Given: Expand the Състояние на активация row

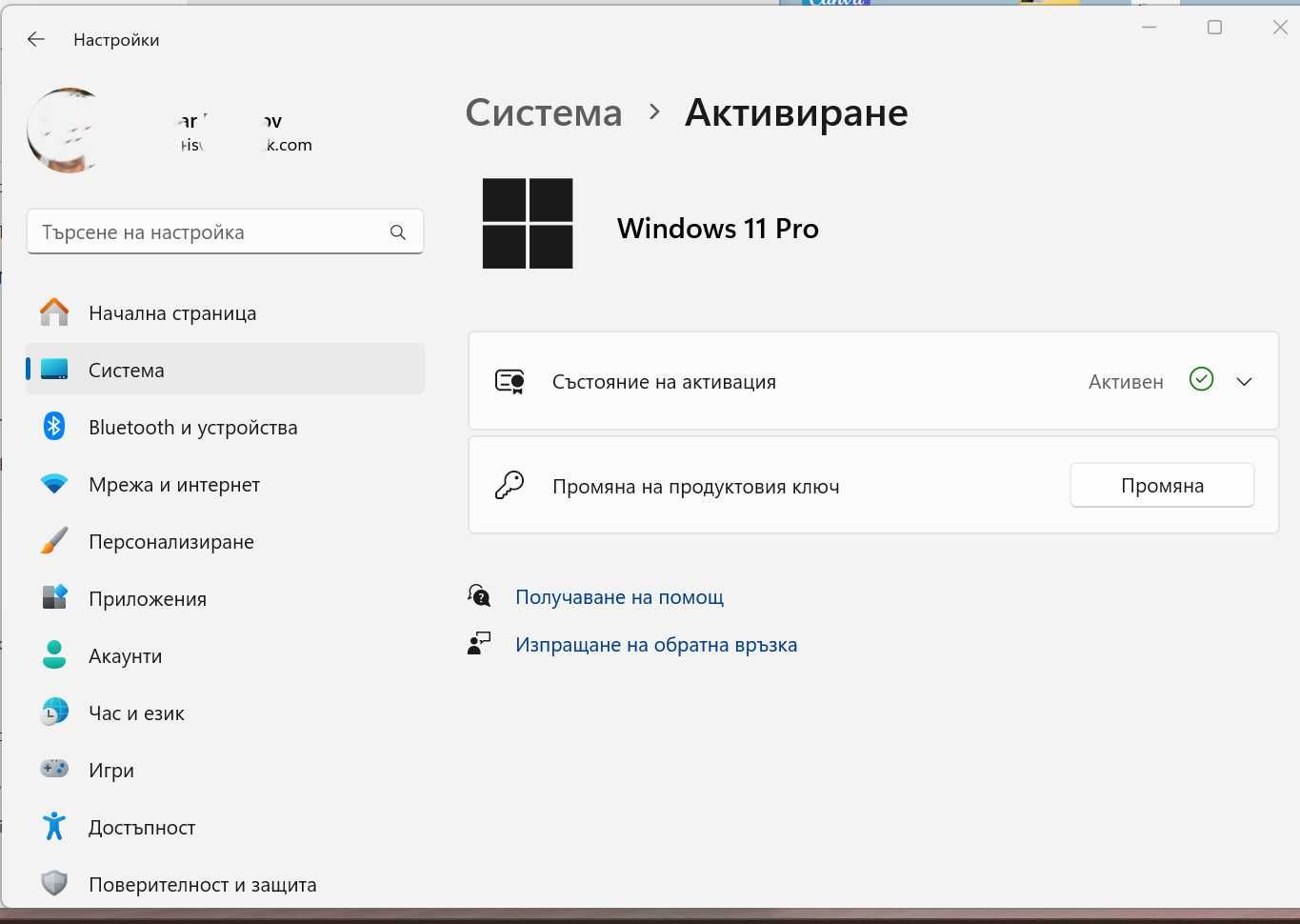Looking at the screenshot, I should (x=873, y=381).
